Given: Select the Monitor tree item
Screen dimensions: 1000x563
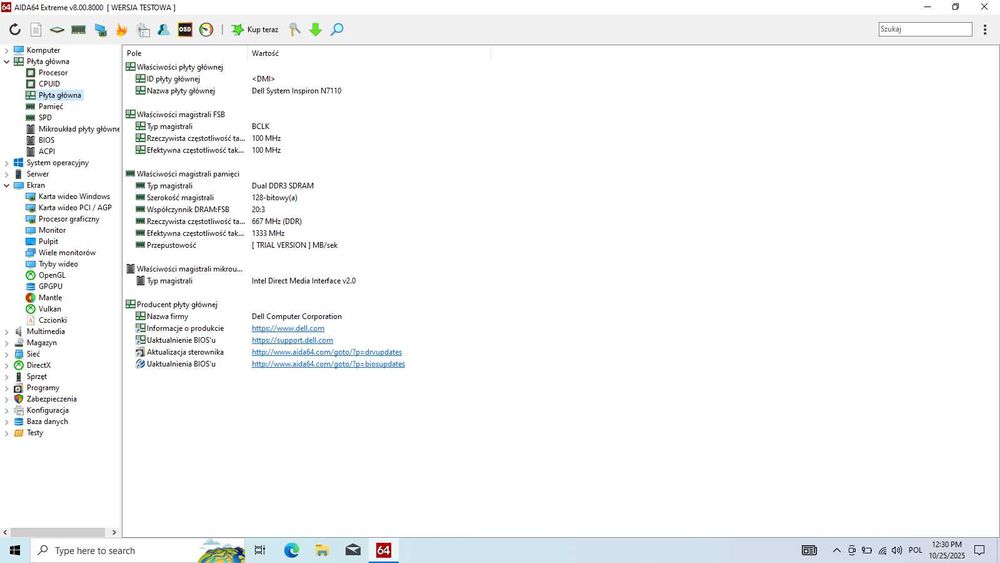Looking at the screenshot, I should (52, 230).
